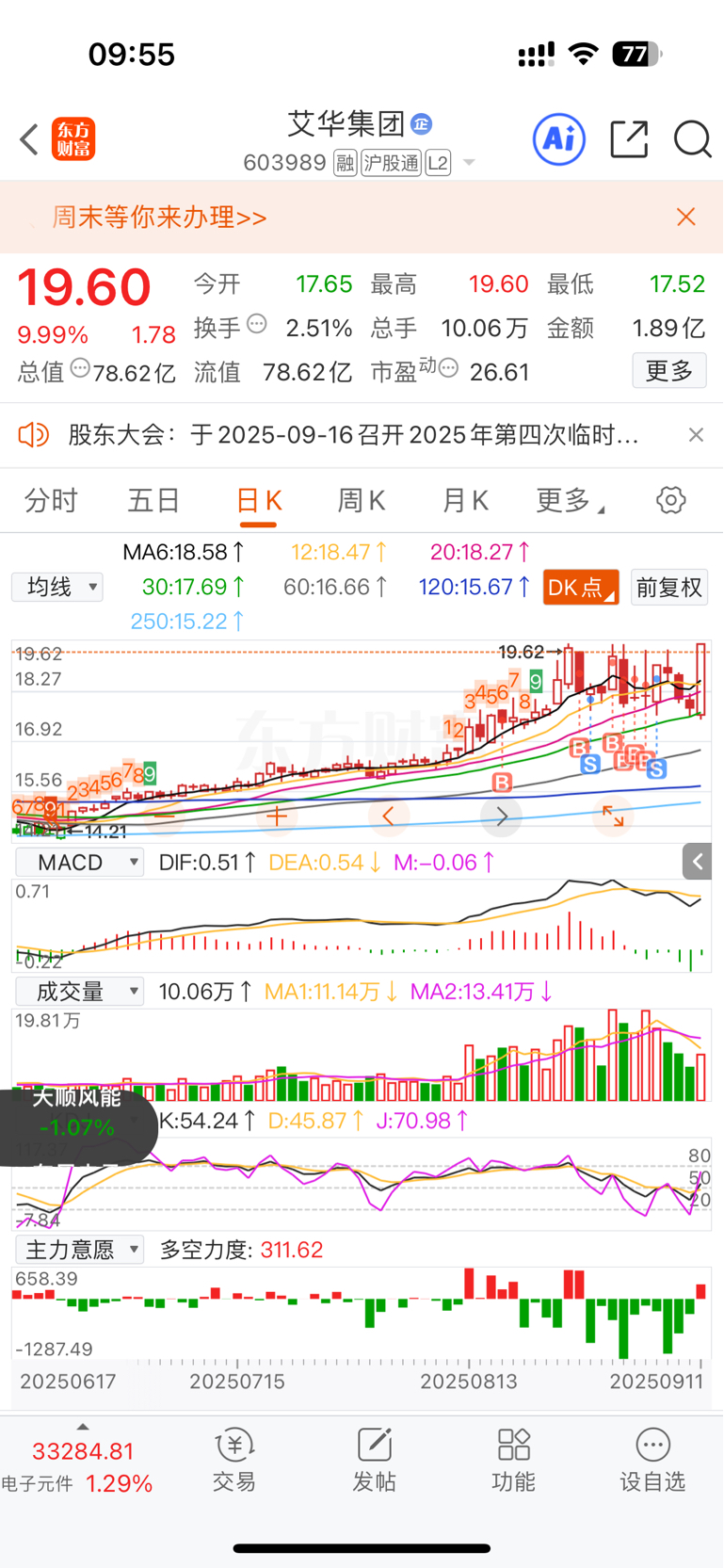The image size is (724, 1568).
Task: Tap the announcement speaker icon
Action: (x=34, y=435)
